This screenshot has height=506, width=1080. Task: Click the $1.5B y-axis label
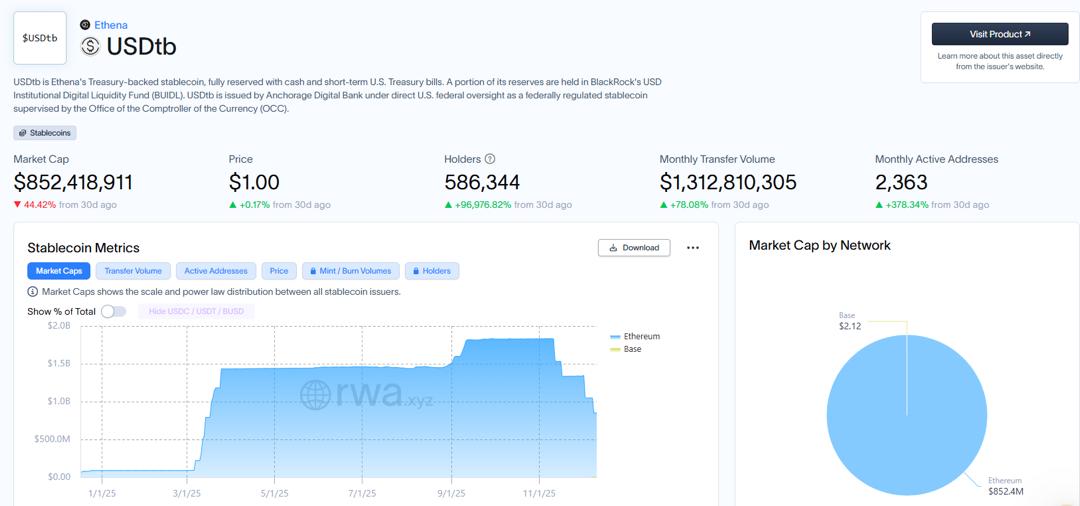coord(59,363)
